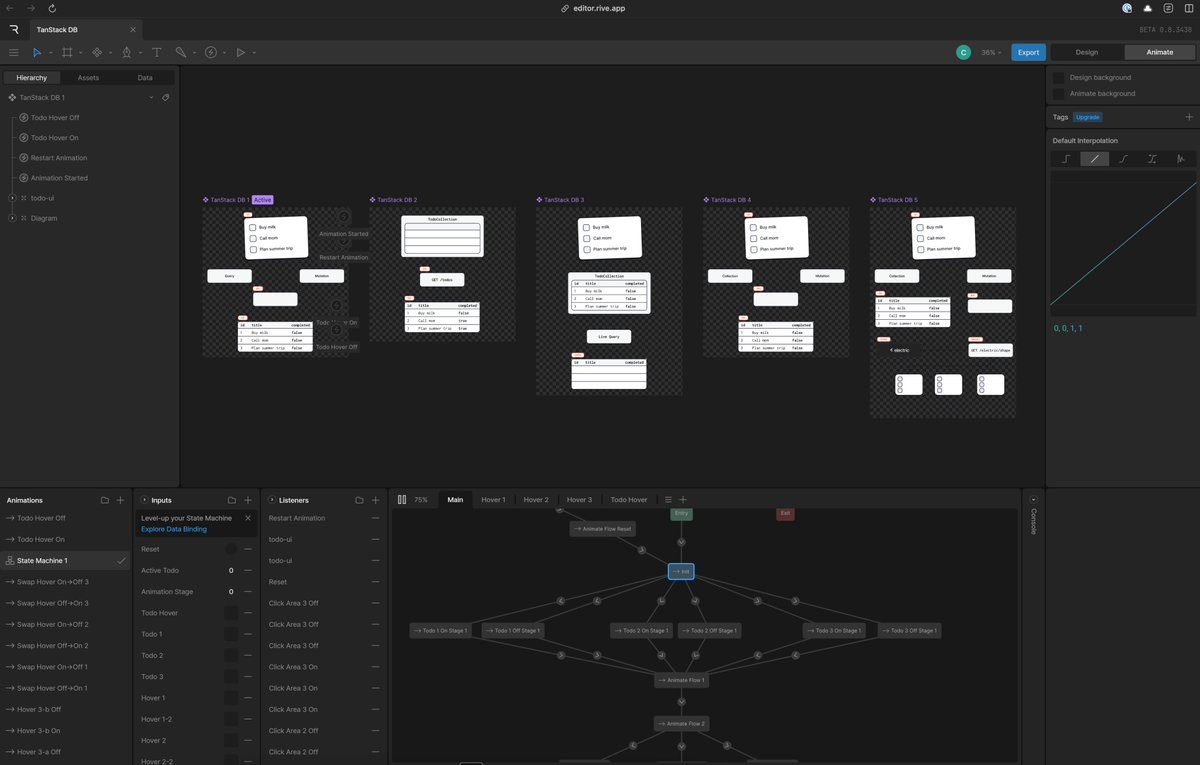Check the 'Buy milk' checkbox in TanStack DB 3

point(586,228)
